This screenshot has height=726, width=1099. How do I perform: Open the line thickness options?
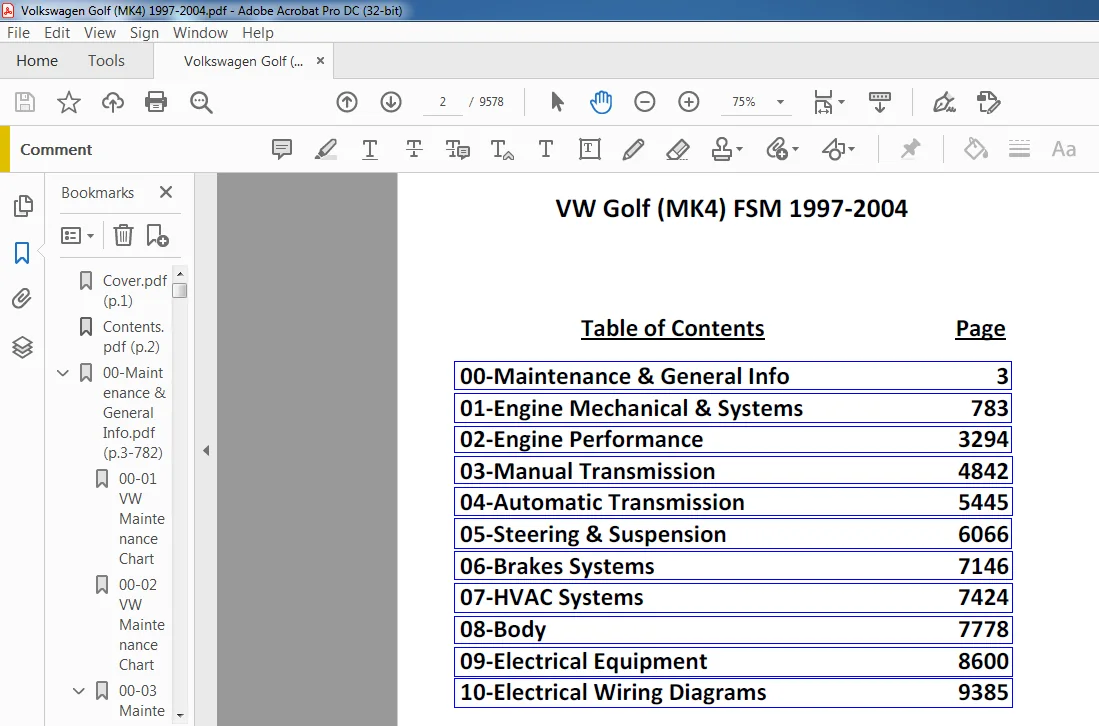(x=1019, y=149)
